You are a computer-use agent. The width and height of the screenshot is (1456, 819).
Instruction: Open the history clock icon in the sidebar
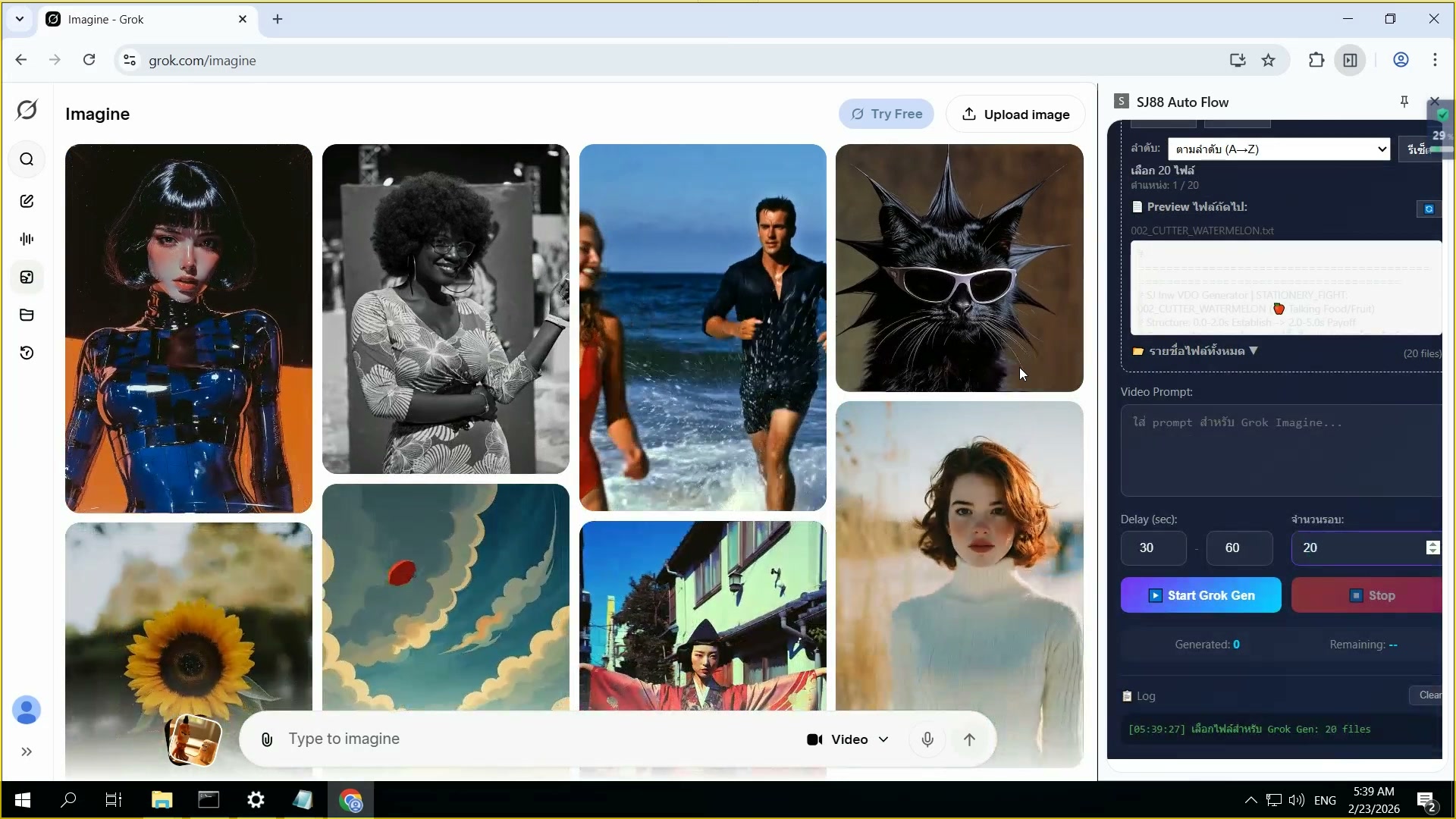(27, 353)
